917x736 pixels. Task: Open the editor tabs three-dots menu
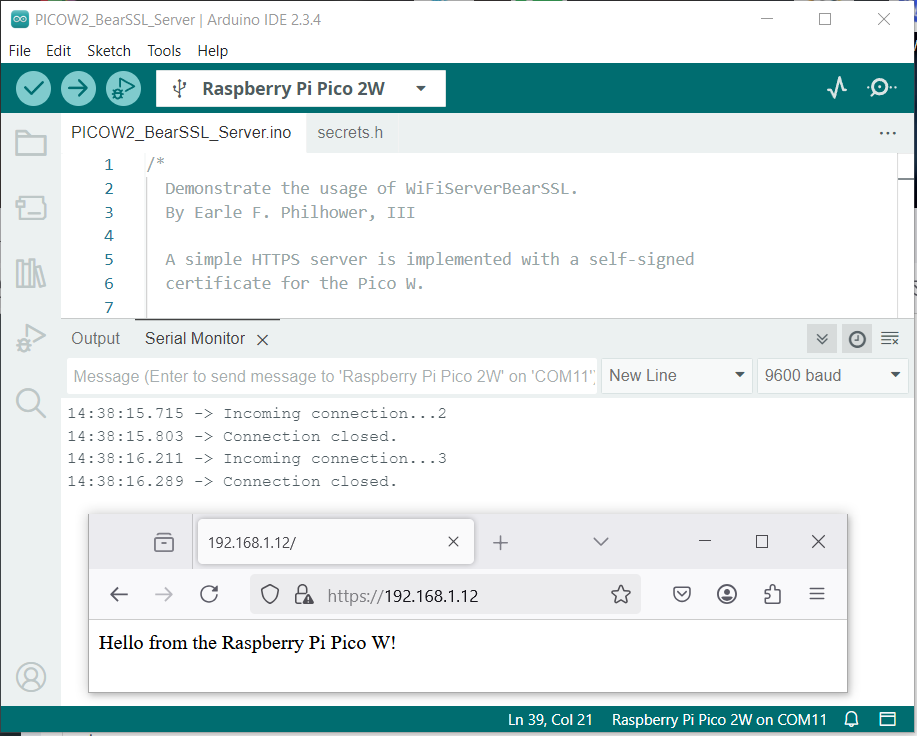[888, 133]
